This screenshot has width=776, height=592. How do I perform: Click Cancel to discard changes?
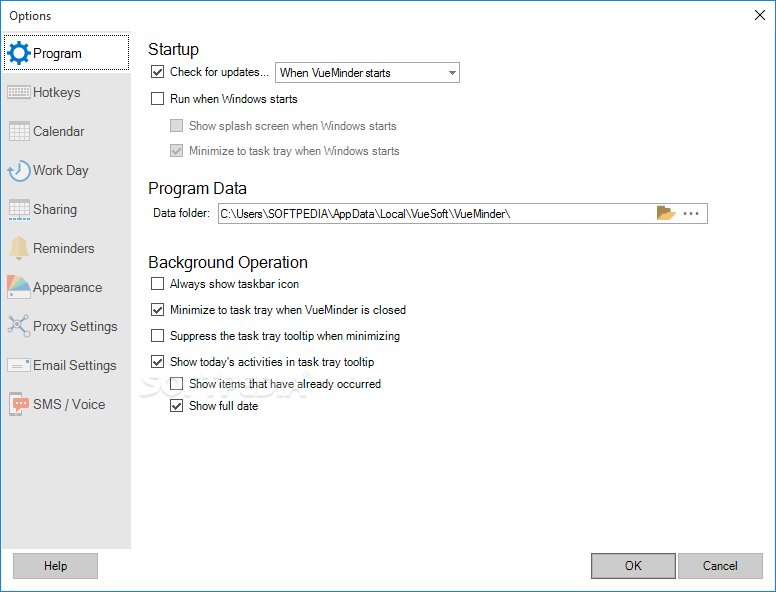720,566
